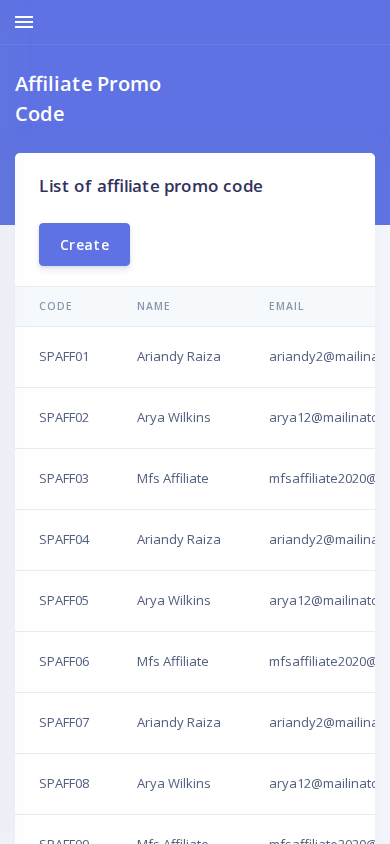
Task: Select promo code SPAFF02
Action: point(64,417)
